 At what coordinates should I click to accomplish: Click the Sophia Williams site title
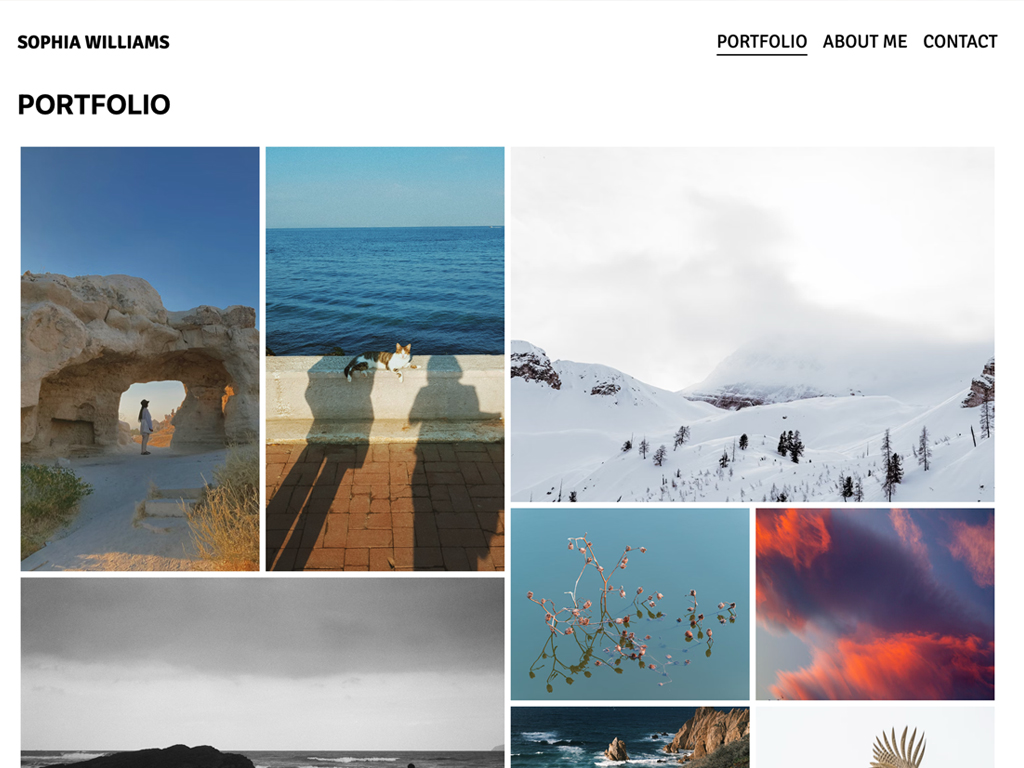pyautogui.click(x=93, y=42)
